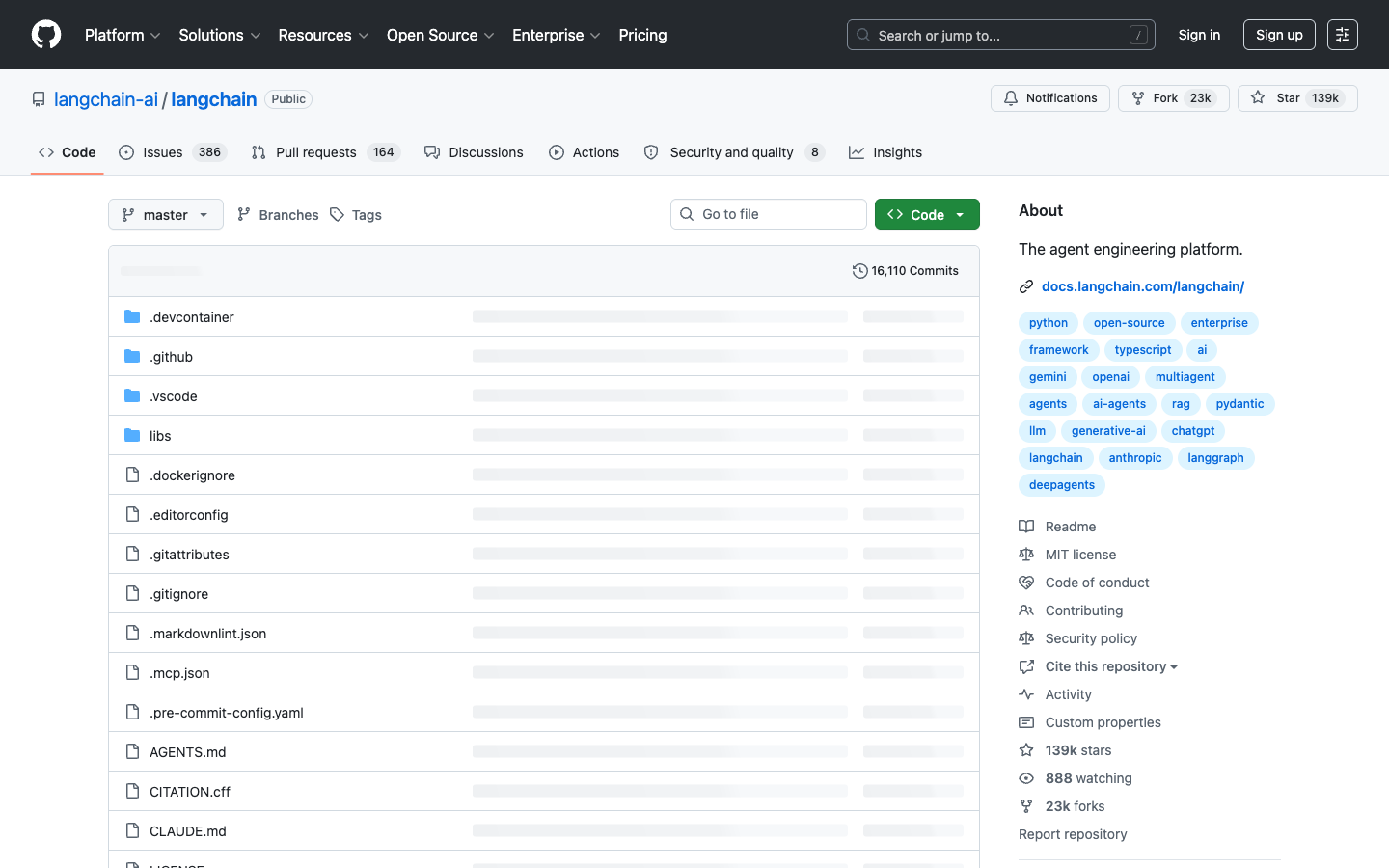The width and height of the screenshot is (1389, 868).
Task: Open the .devcontainer folder
Action: 192,317
